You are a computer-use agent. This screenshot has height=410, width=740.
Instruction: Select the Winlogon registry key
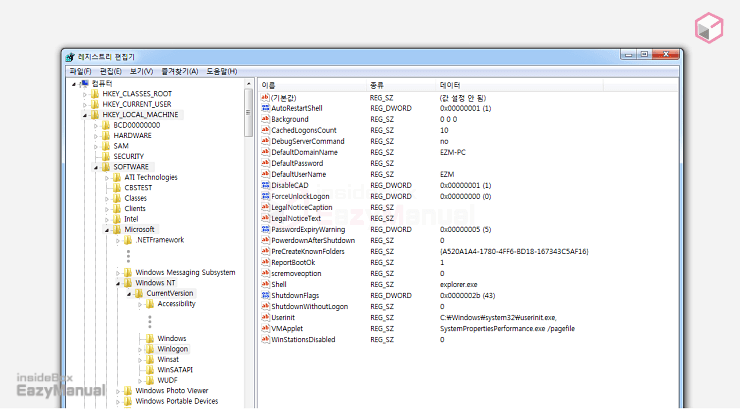tap(172, 349)
